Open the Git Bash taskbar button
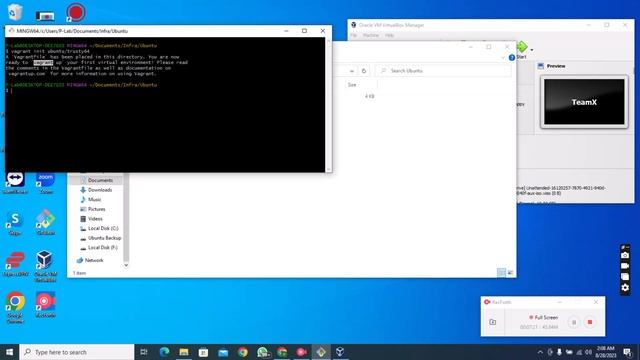This screenshot has width=640, height=360. (x=321, y=352)
